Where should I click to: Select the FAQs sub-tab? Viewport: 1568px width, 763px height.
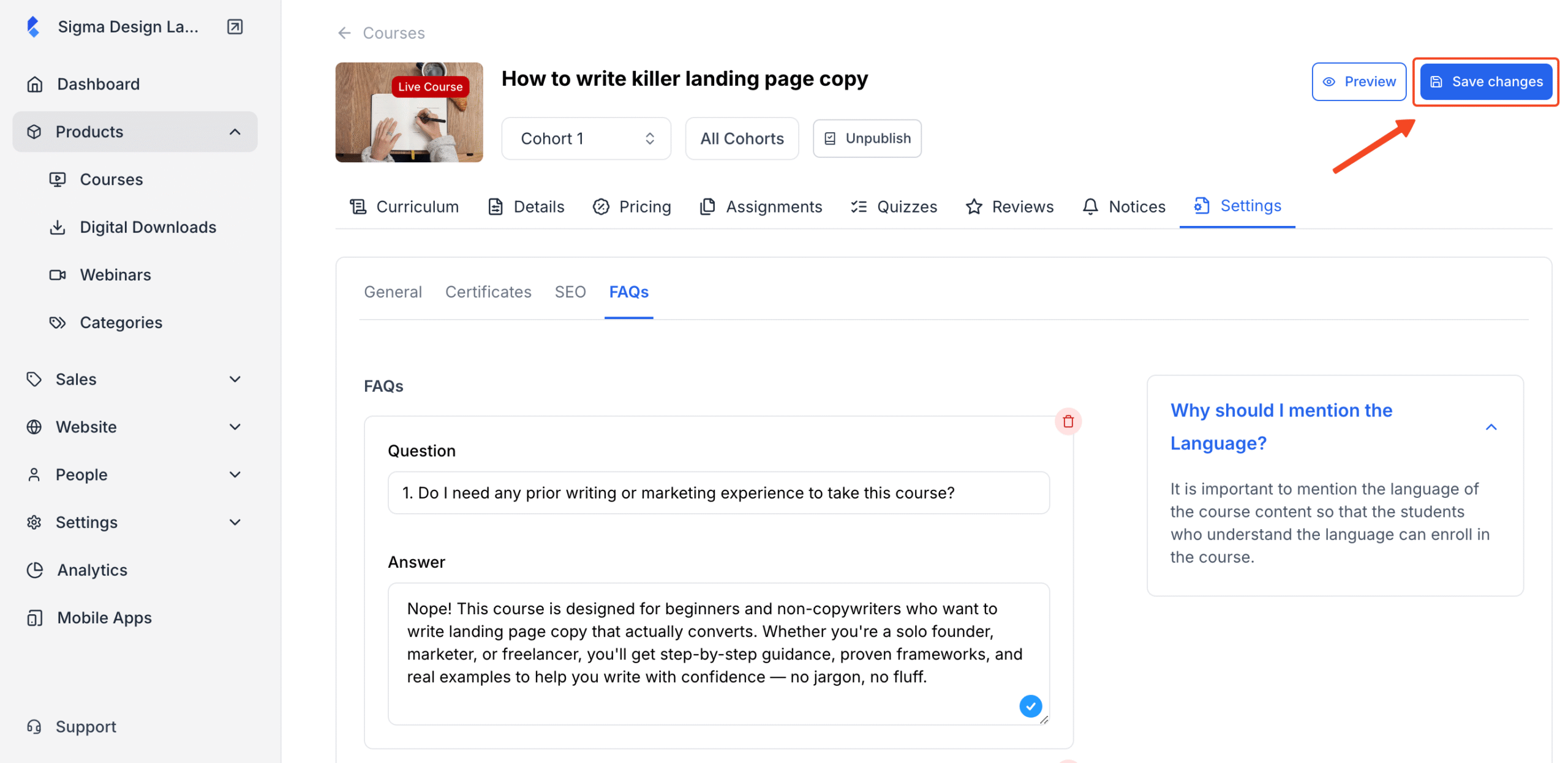click(x=628, y=292)
